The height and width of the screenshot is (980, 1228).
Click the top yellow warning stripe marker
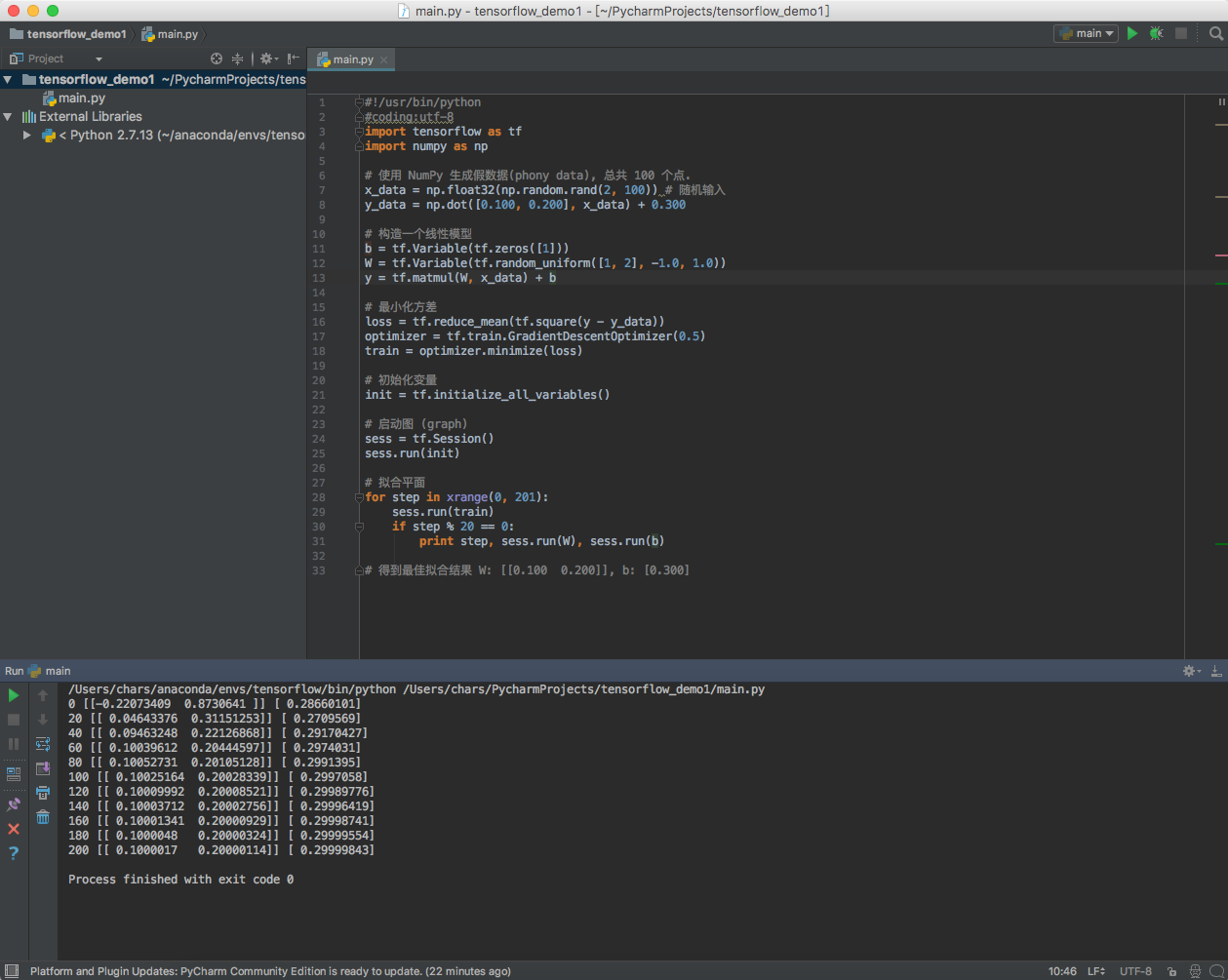pyautogui.click(x=1221, y=125)
